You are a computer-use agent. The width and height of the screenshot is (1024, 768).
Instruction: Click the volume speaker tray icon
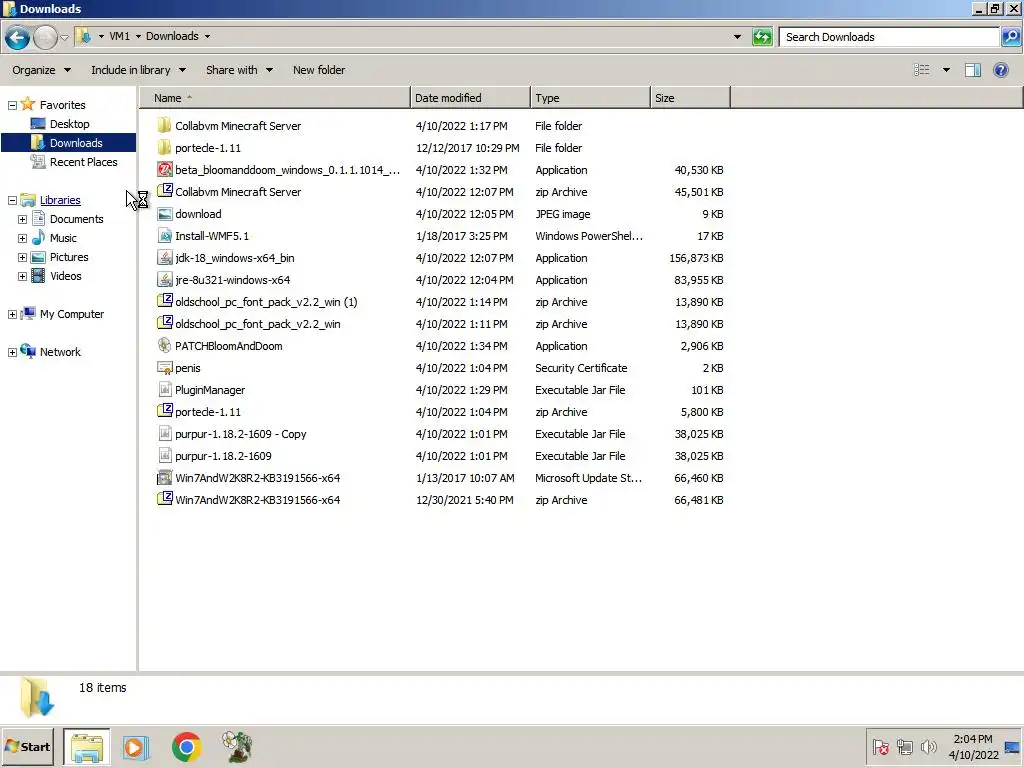[x=928, y=747]
